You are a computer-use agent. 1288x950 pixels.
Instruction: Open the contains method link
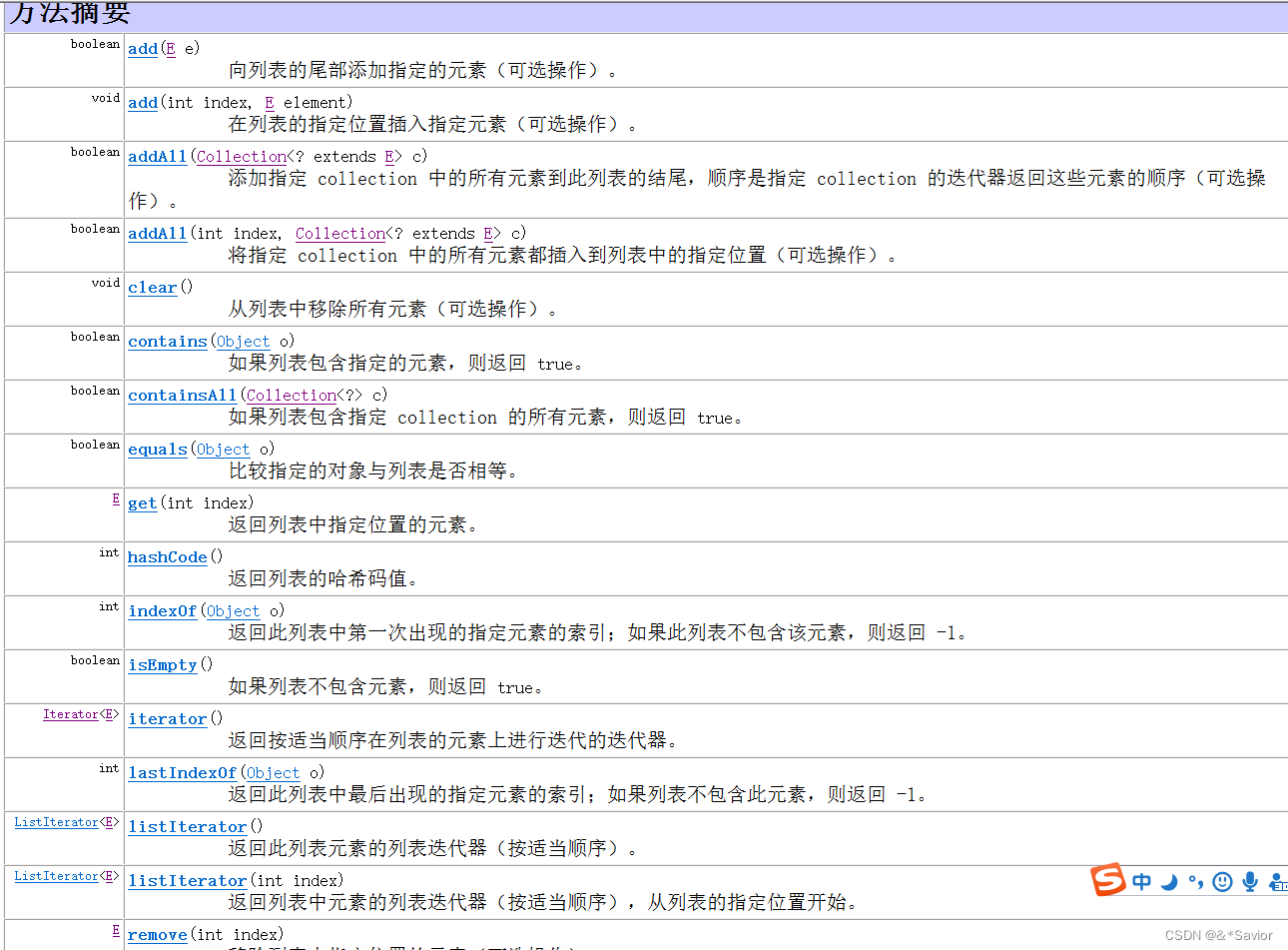pyautogui.click(x=167, y=341)
